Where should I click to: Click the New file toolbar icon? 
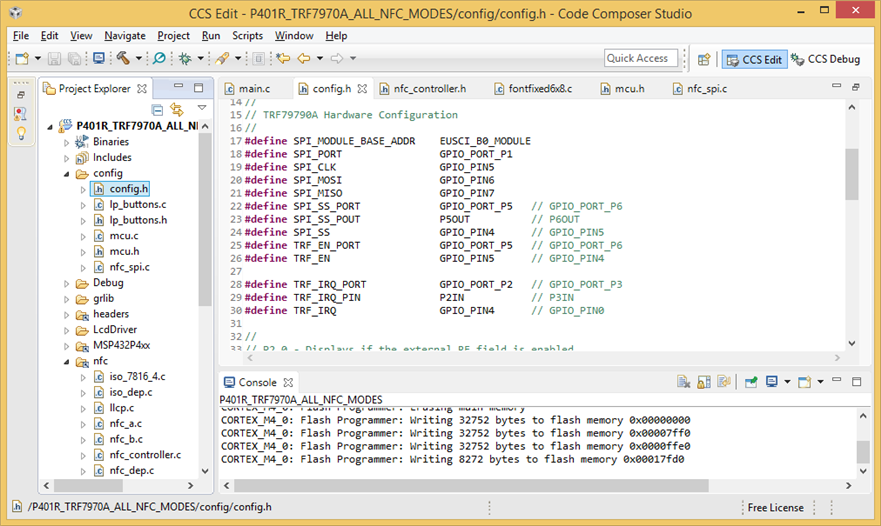point(21,59)
